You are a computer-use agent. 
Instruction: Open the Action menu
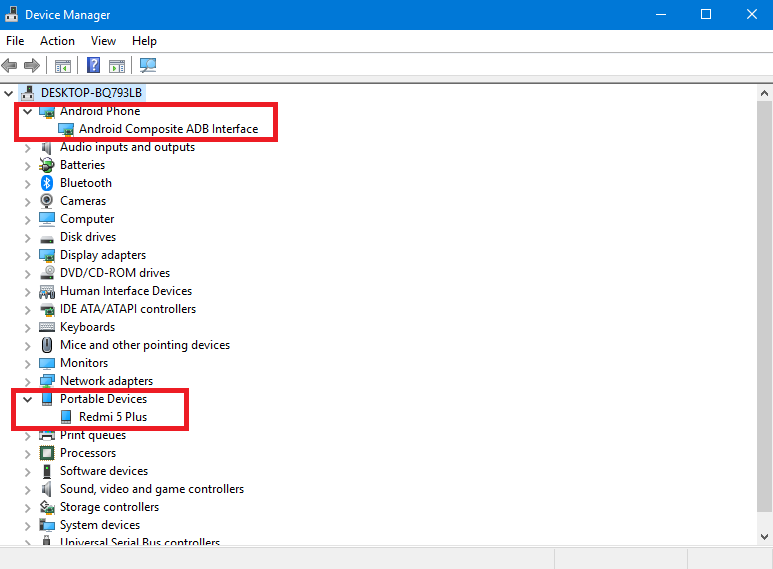[57, 41]
